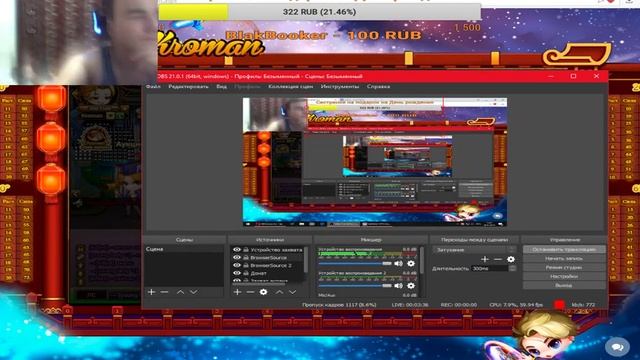Lock the BrowserSource source
Image resolution: width=640 pixels, height=360 pixels.
tap(246, 257)
